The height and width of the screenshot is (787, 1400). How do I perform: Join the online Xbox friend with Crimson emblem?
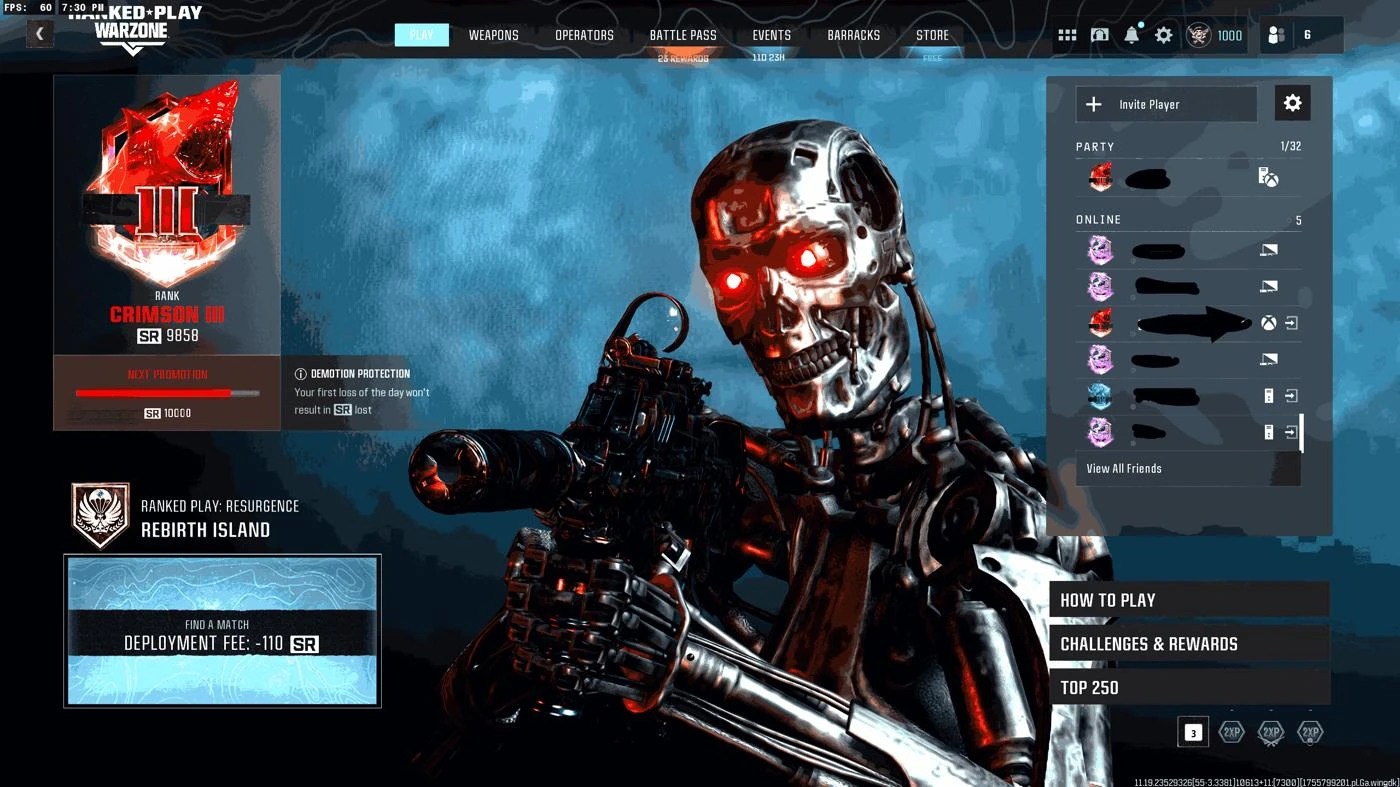[x=1291, y=323]
